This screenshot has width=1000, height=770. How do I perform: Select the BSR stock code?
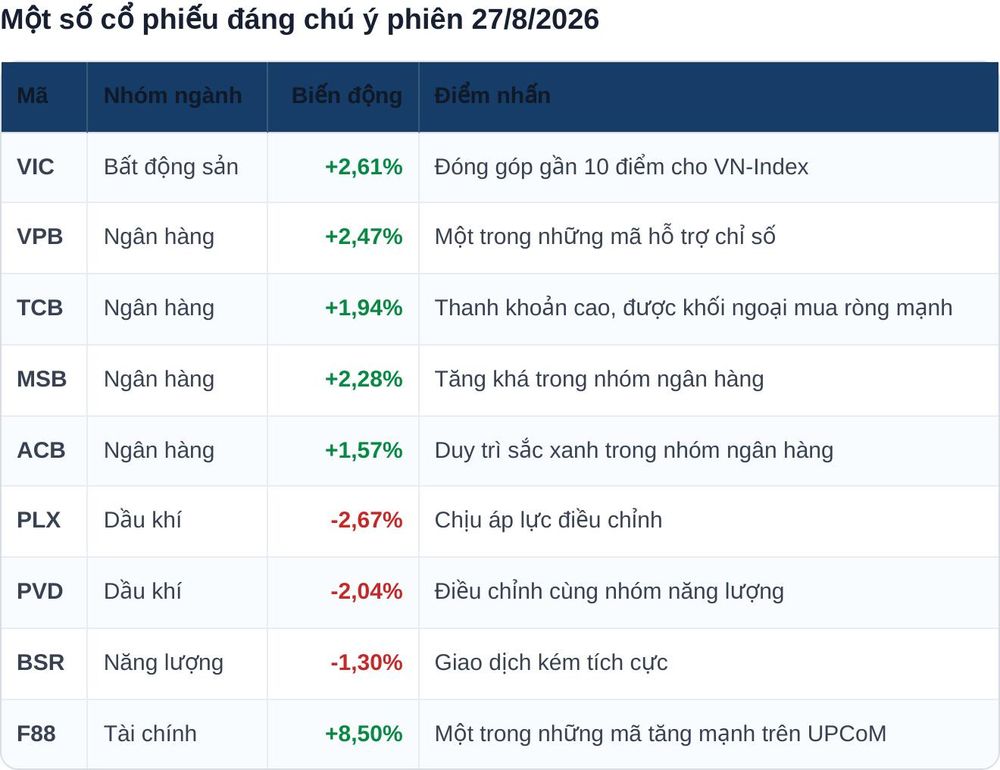41,662
